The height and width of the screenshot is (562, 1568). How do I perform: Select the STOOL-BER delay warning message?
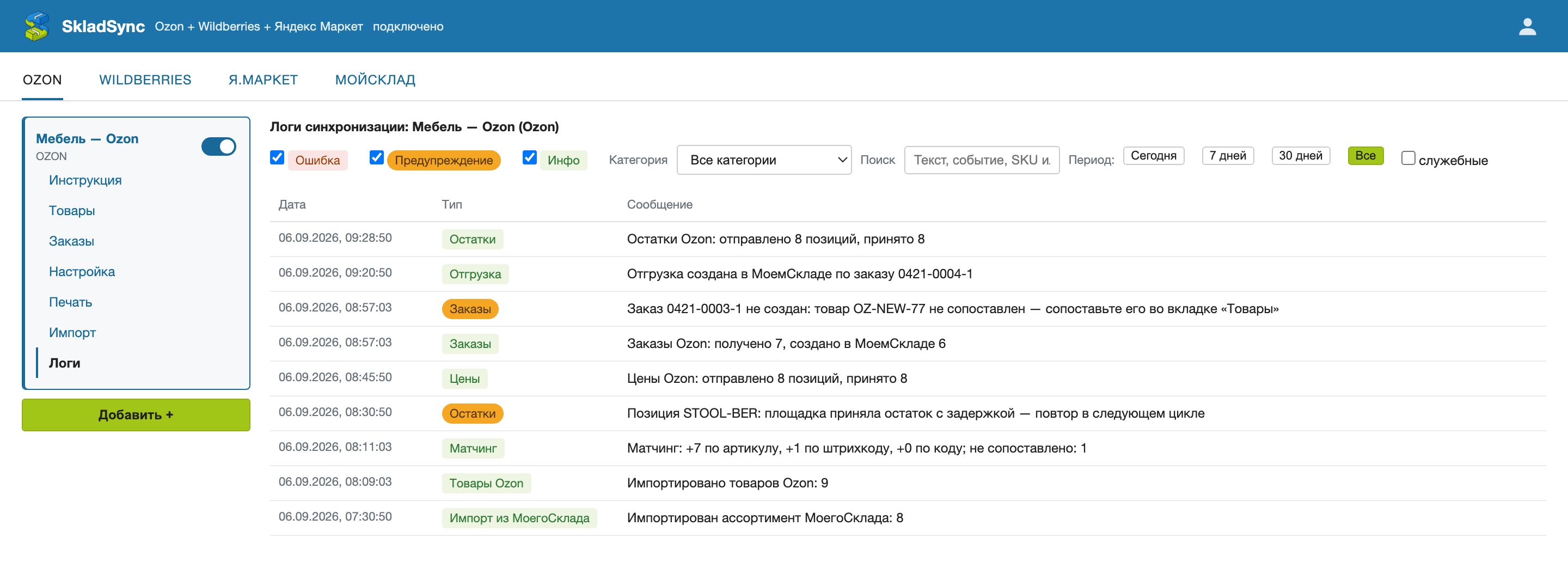[915, 413]
